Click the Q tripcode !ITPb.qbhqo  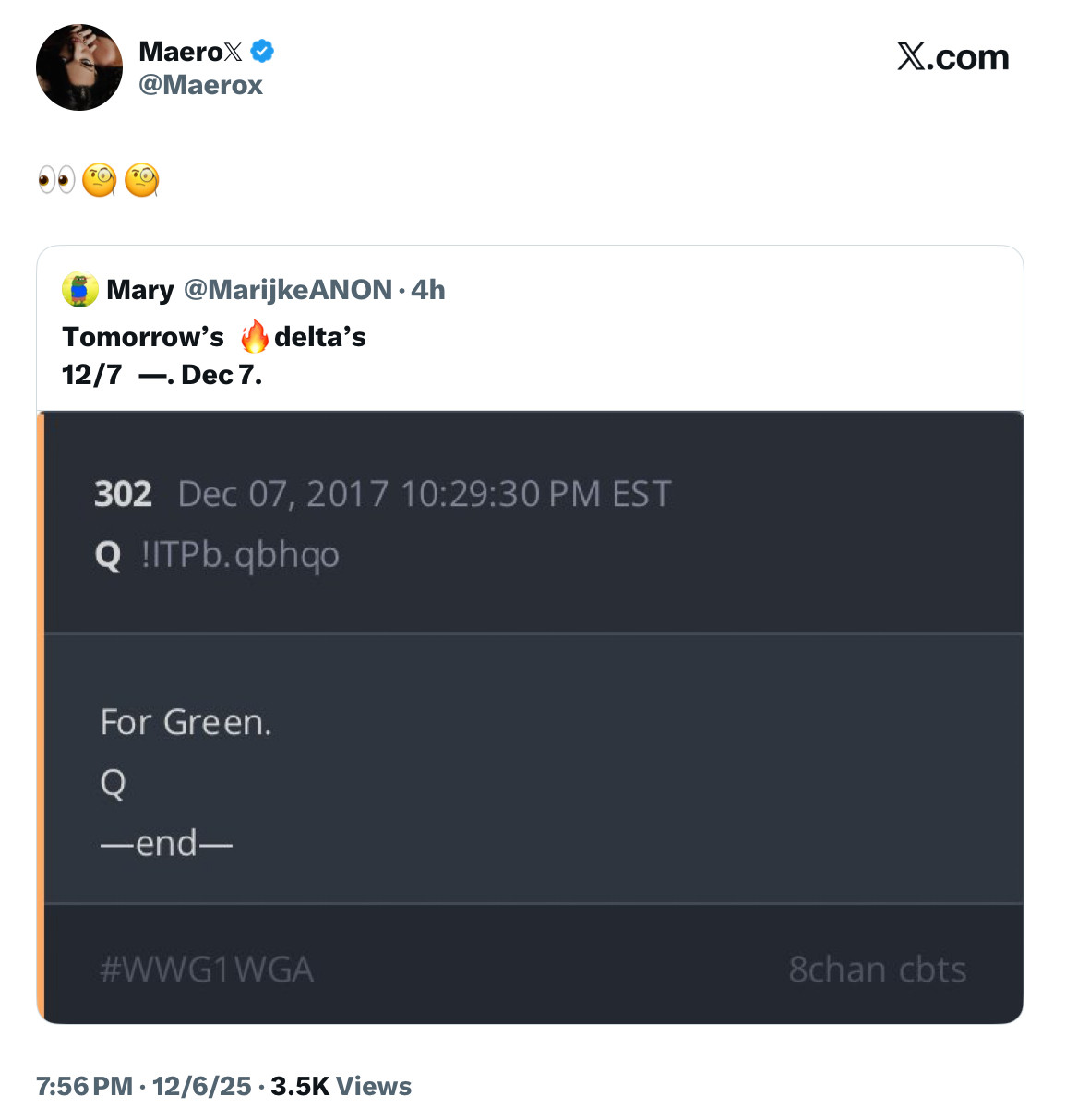pos(240,555)
